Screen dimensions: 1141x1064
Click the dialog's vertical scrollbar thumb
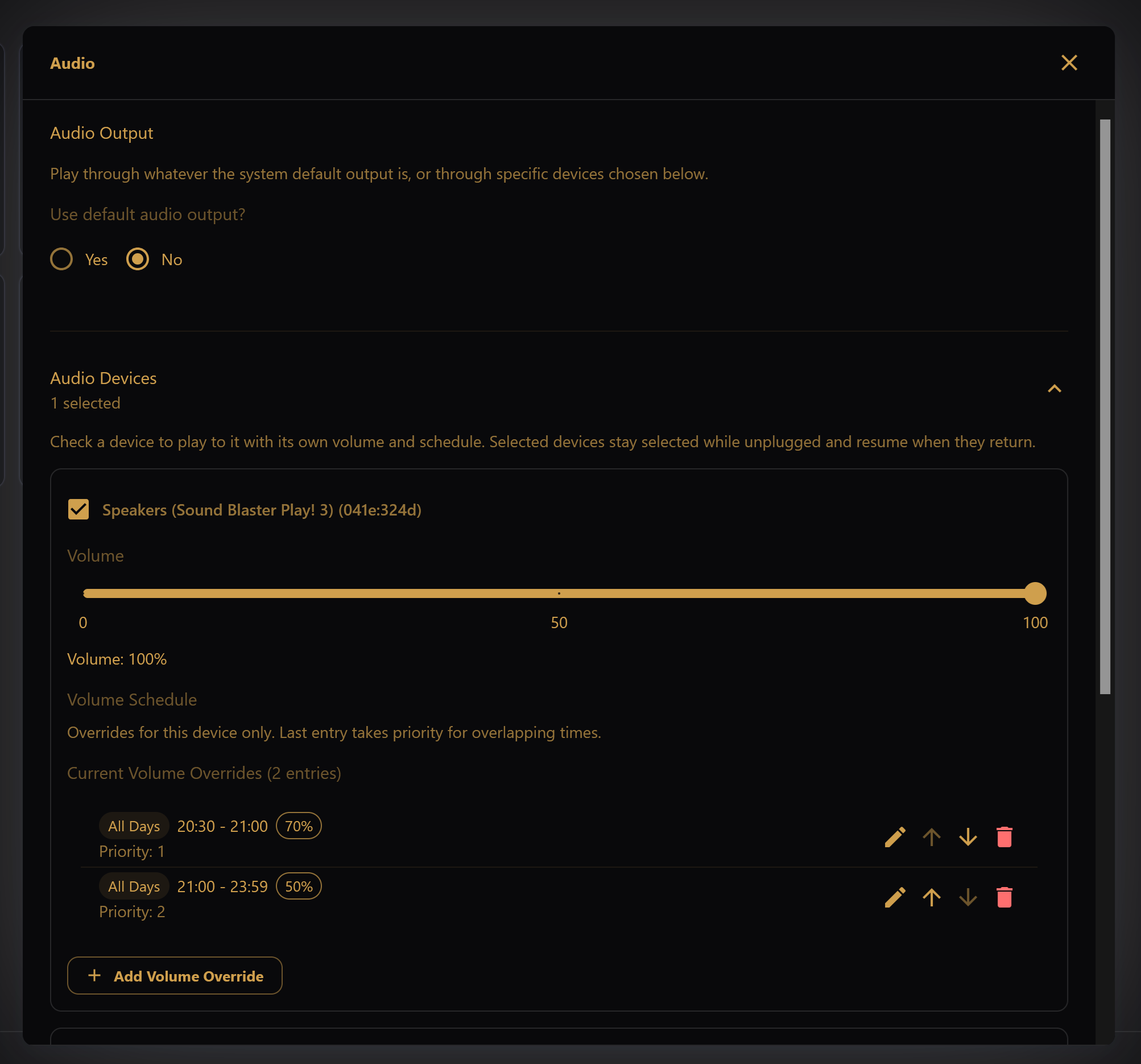[x=1105, y=406]
